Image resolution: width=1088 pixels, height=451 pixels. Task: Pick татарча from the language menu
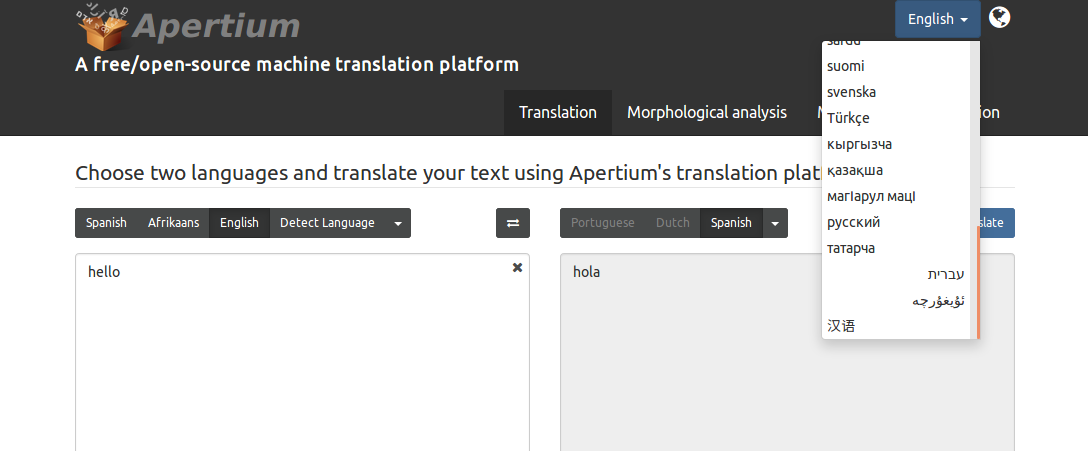point(896,248)
